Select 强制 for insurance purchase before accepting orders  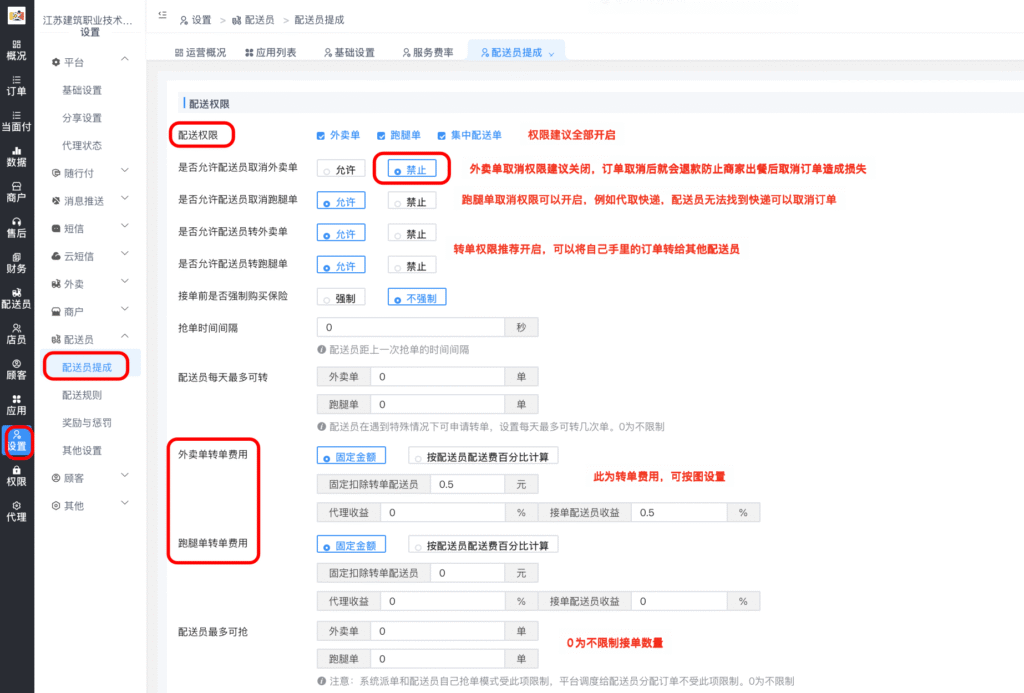[x=341, y=297]
